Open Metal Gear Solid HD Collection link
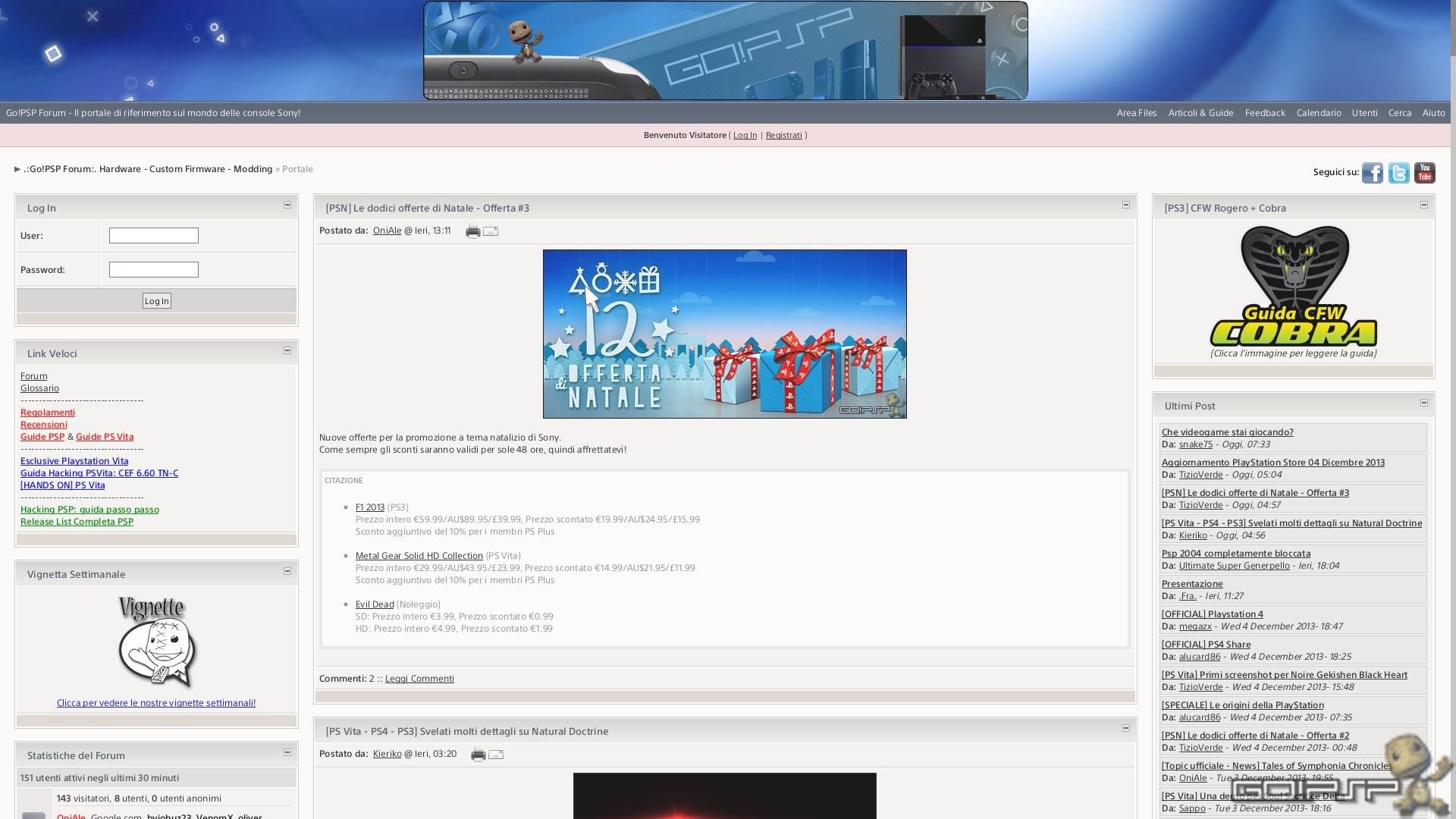This screenshot has width=1456, height=819. coord(419,556)
